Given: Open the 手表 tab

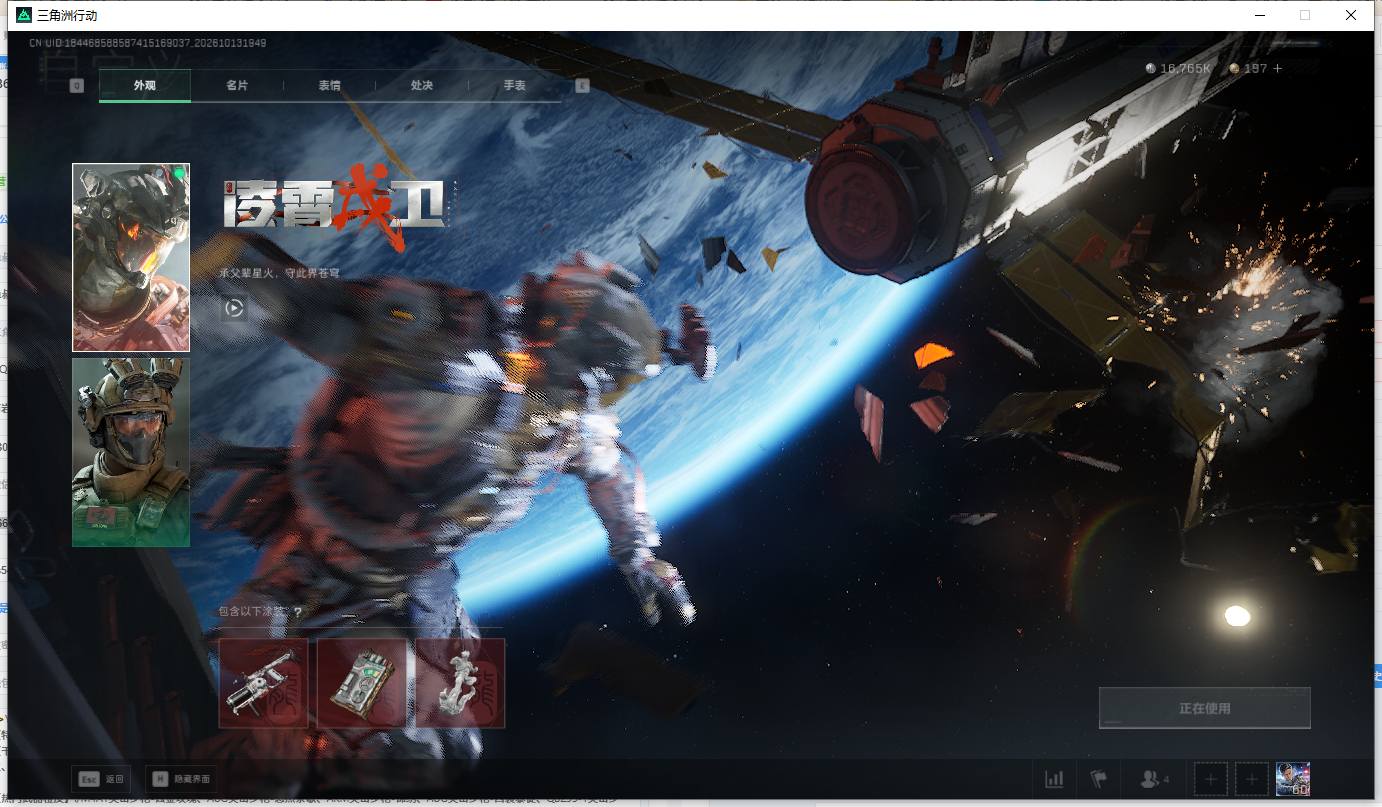Looking at the screenshot, I should coord(514,86).
